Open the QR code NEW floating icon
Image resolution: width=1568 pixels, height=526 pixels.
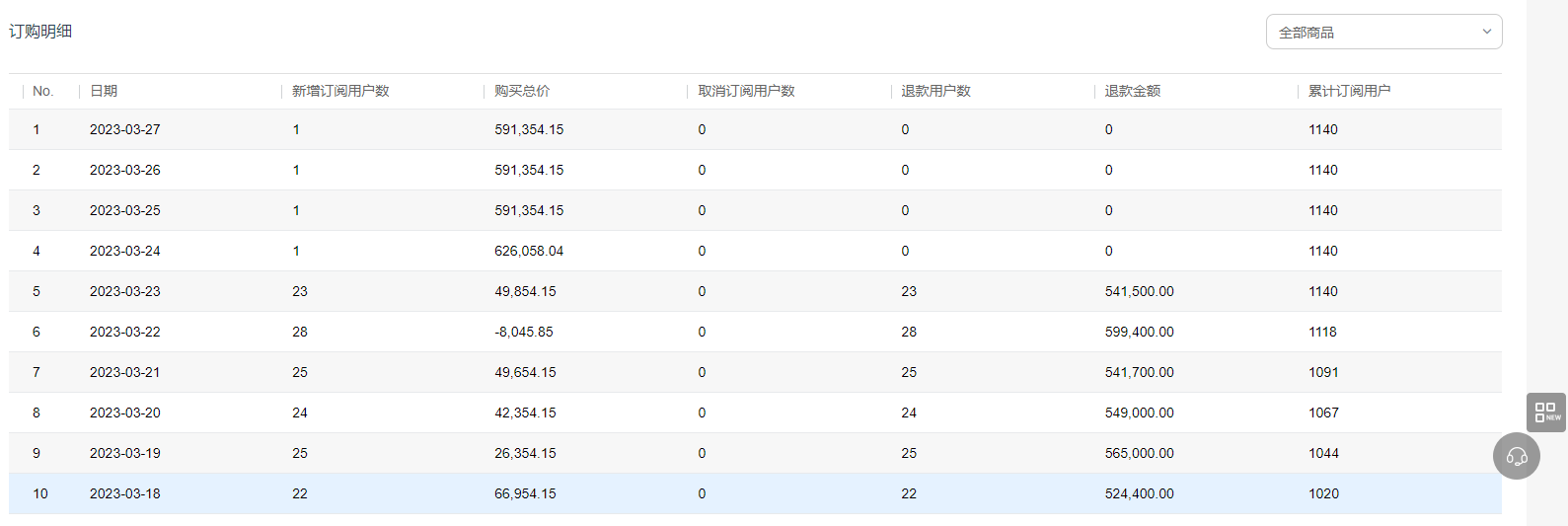click(x=1545, y=413)
